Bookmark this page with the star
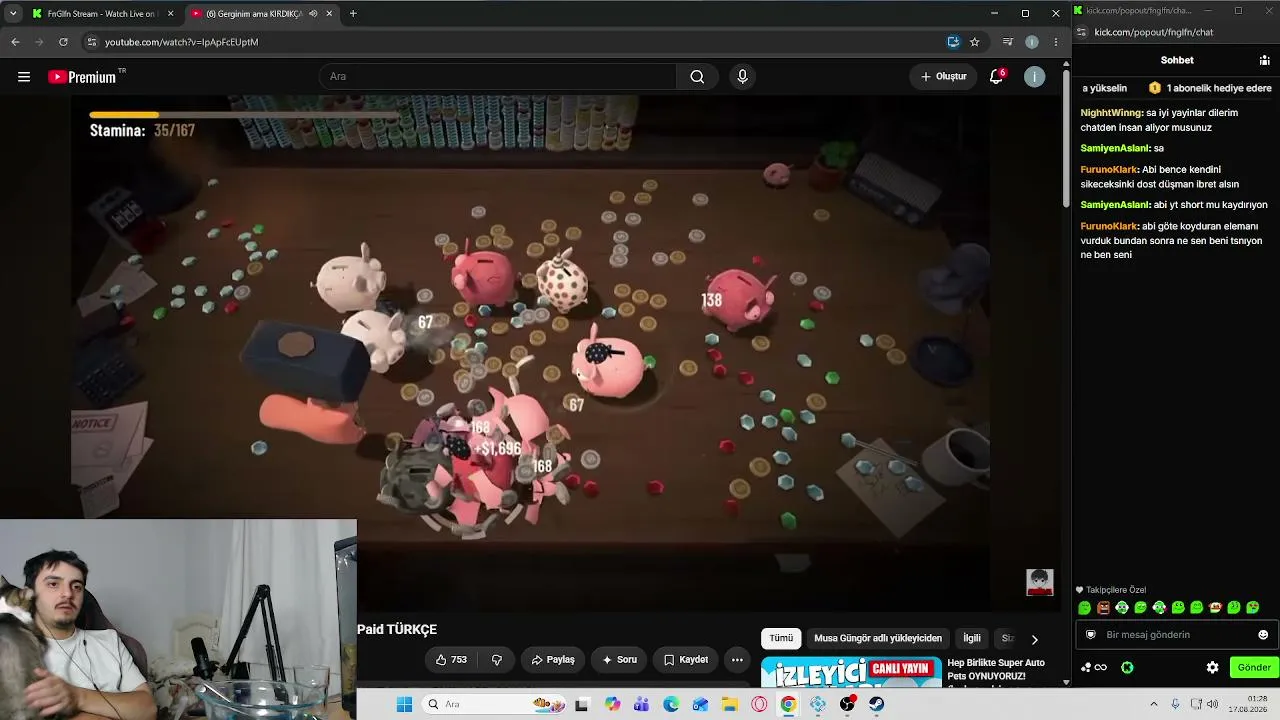This screenshot has height=720, width=1280. 975,42
